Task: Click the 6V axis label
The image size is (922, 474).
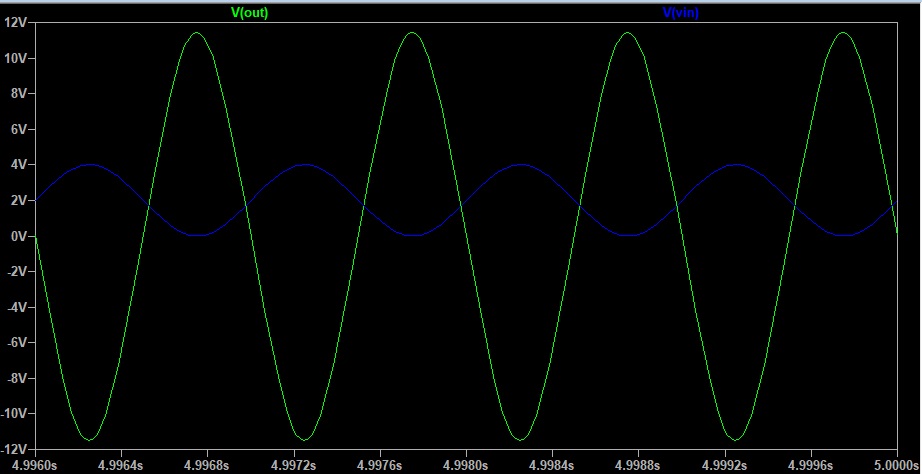Action: click(x=19, y=129)
